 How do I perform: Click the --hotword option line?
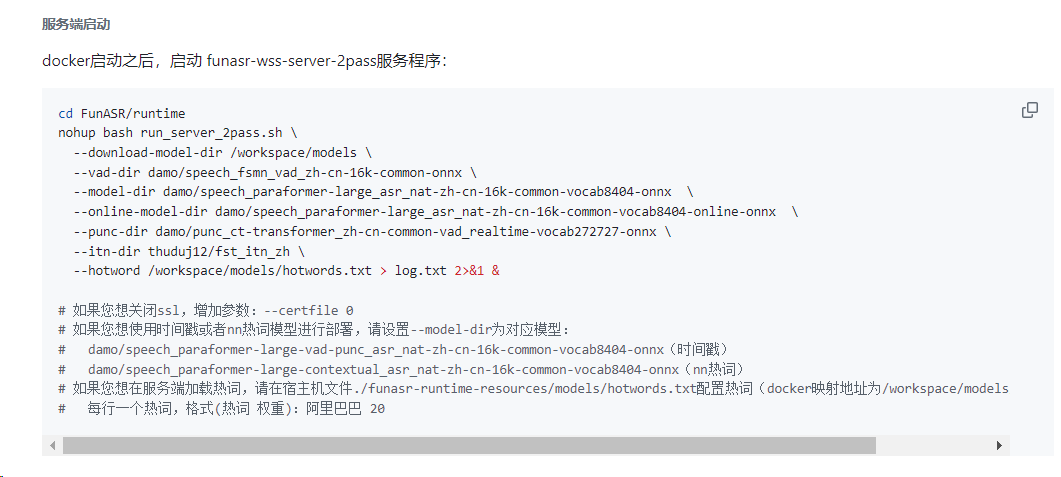[x=286, y=271]
